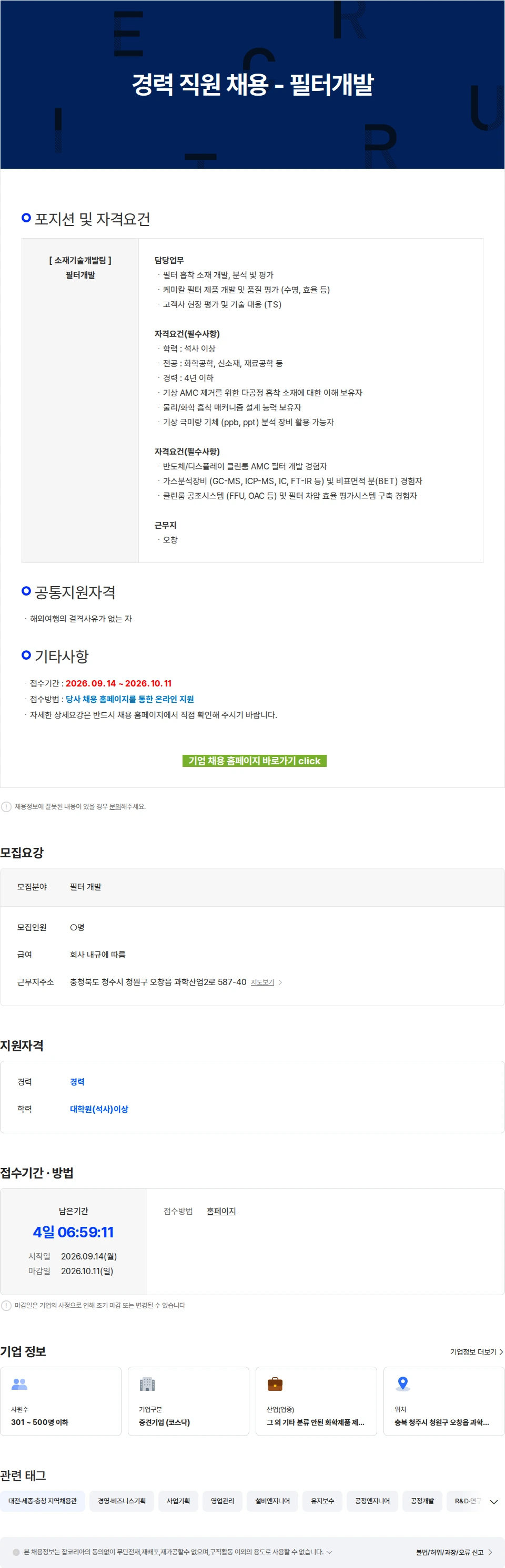Click the map pin icon in 위치 card

pyautogui.click(x=402, y=1383)
